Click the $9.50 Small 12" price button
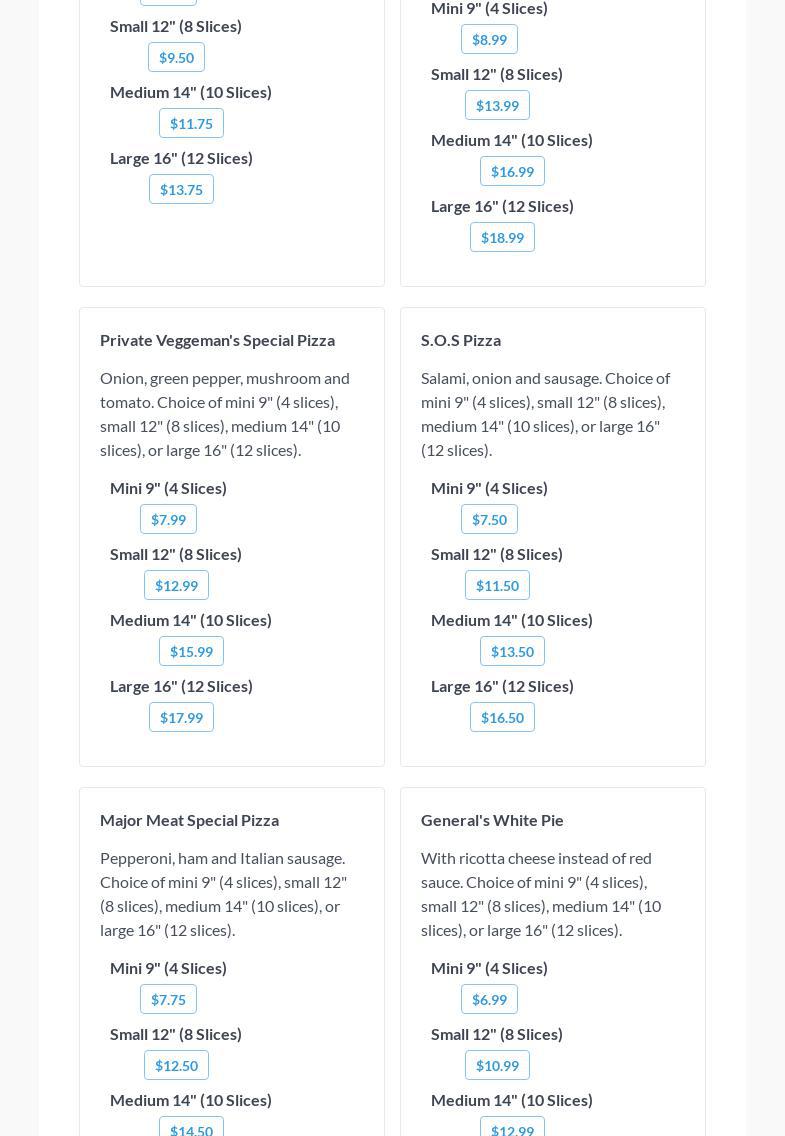This screenshot has height=1136, width=785. [x=176, y=58]
